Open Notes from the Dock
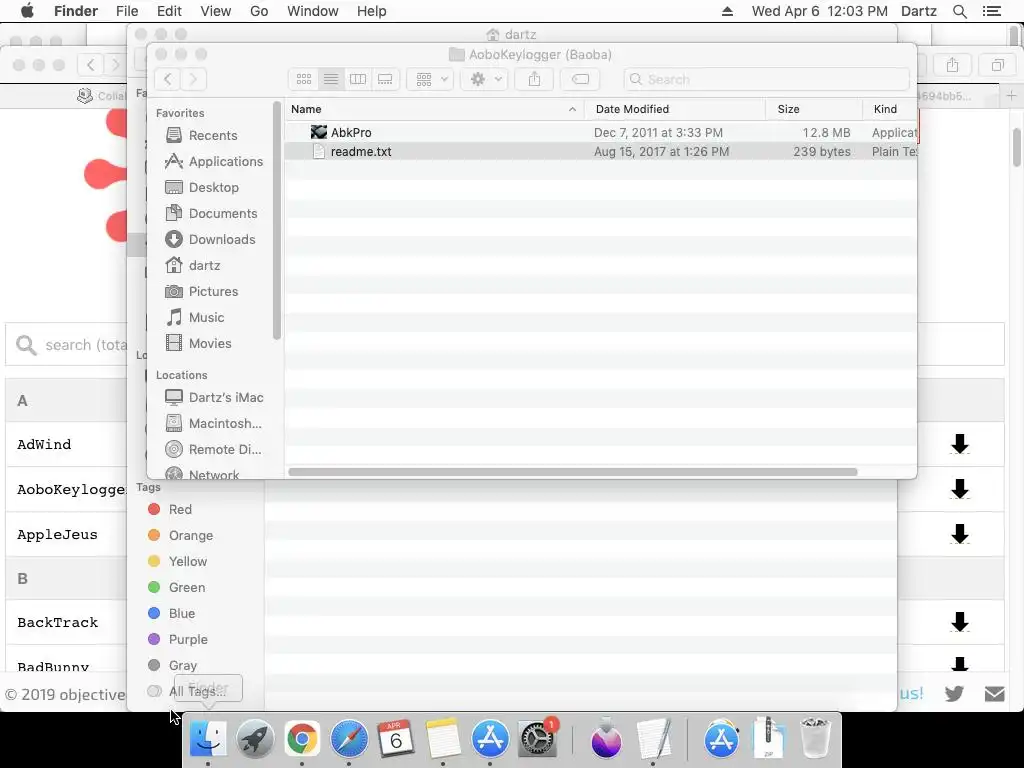 click(443, 739)
